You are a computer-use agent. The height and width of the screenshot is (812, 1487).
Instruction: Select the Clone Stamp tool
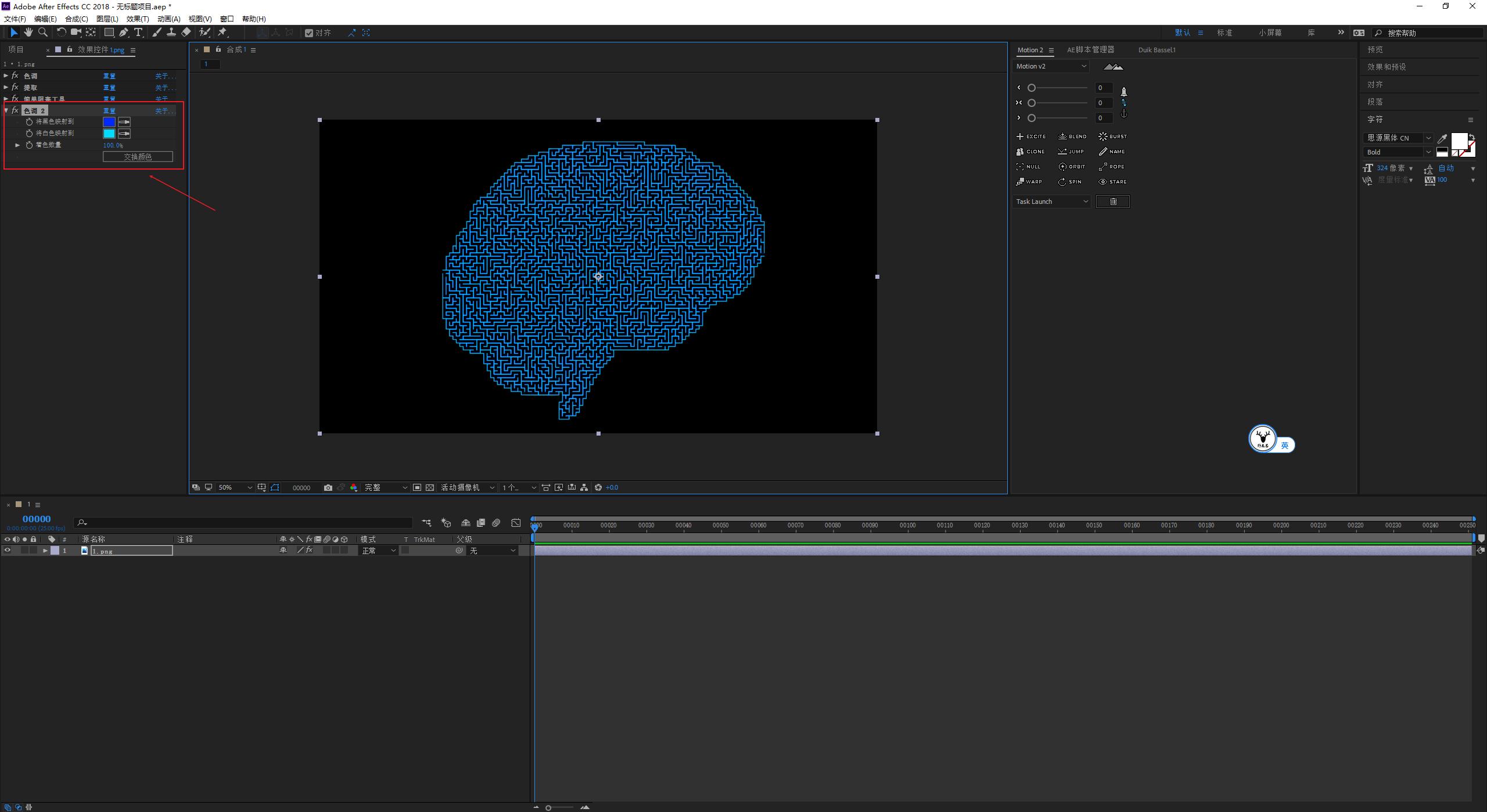[171, 33]
